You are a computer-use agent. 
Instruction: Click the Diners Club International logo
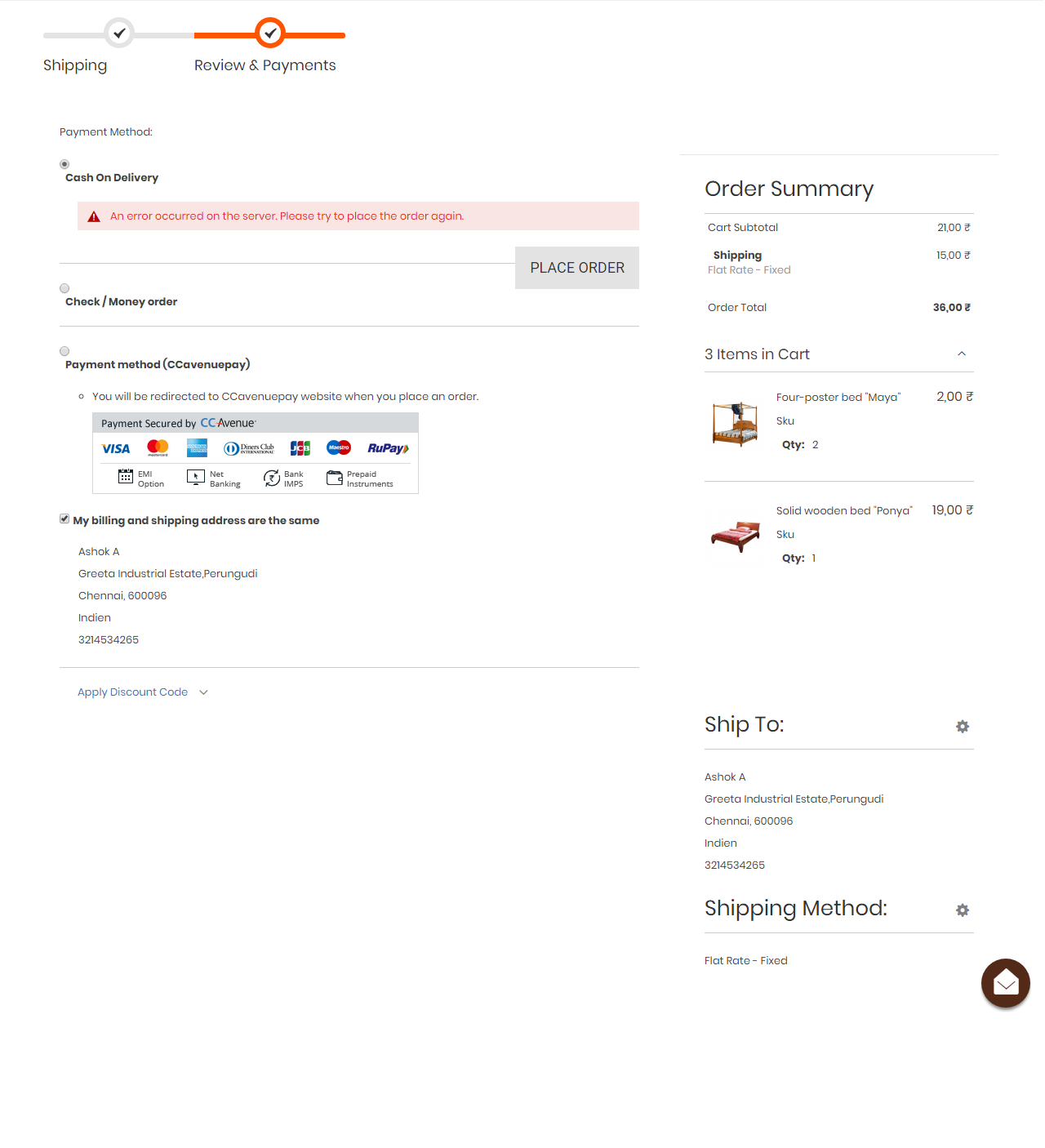pos(249,448)
